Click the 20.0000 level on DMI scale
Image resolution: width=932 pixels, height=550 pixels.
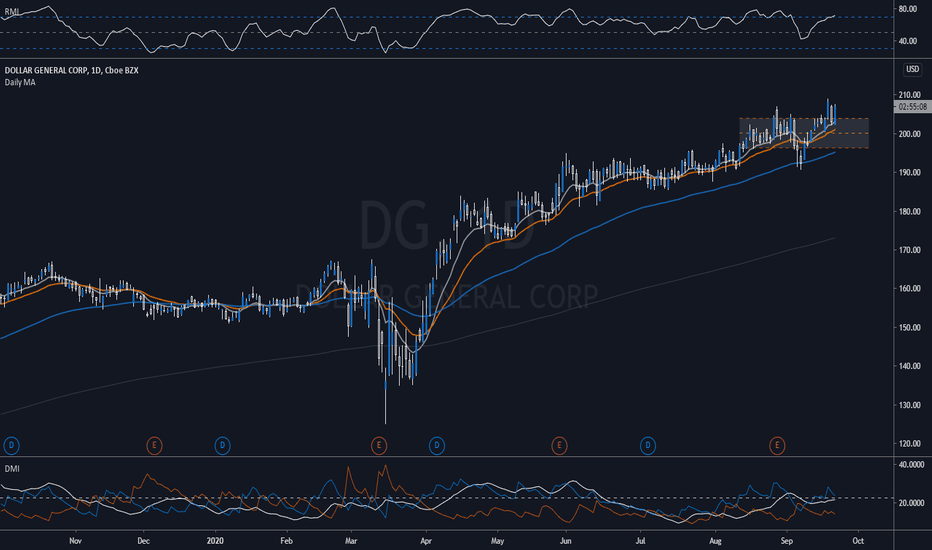911,503
